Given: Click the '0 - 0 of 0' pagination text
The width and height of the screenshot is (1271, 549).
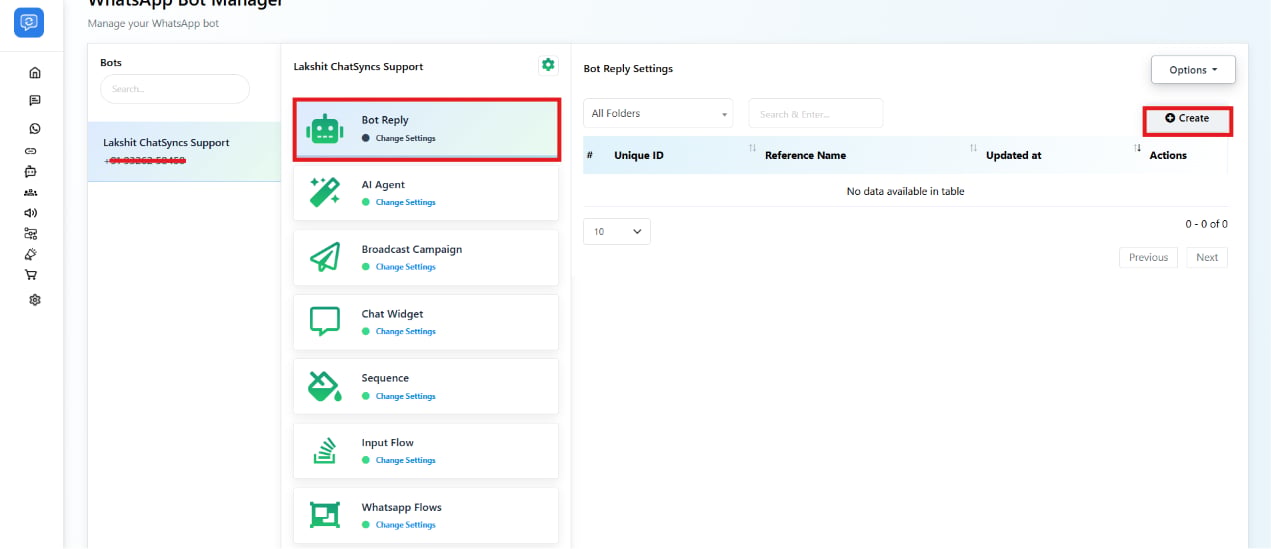Looking at the screenshot, I should tap(1206, 224).
